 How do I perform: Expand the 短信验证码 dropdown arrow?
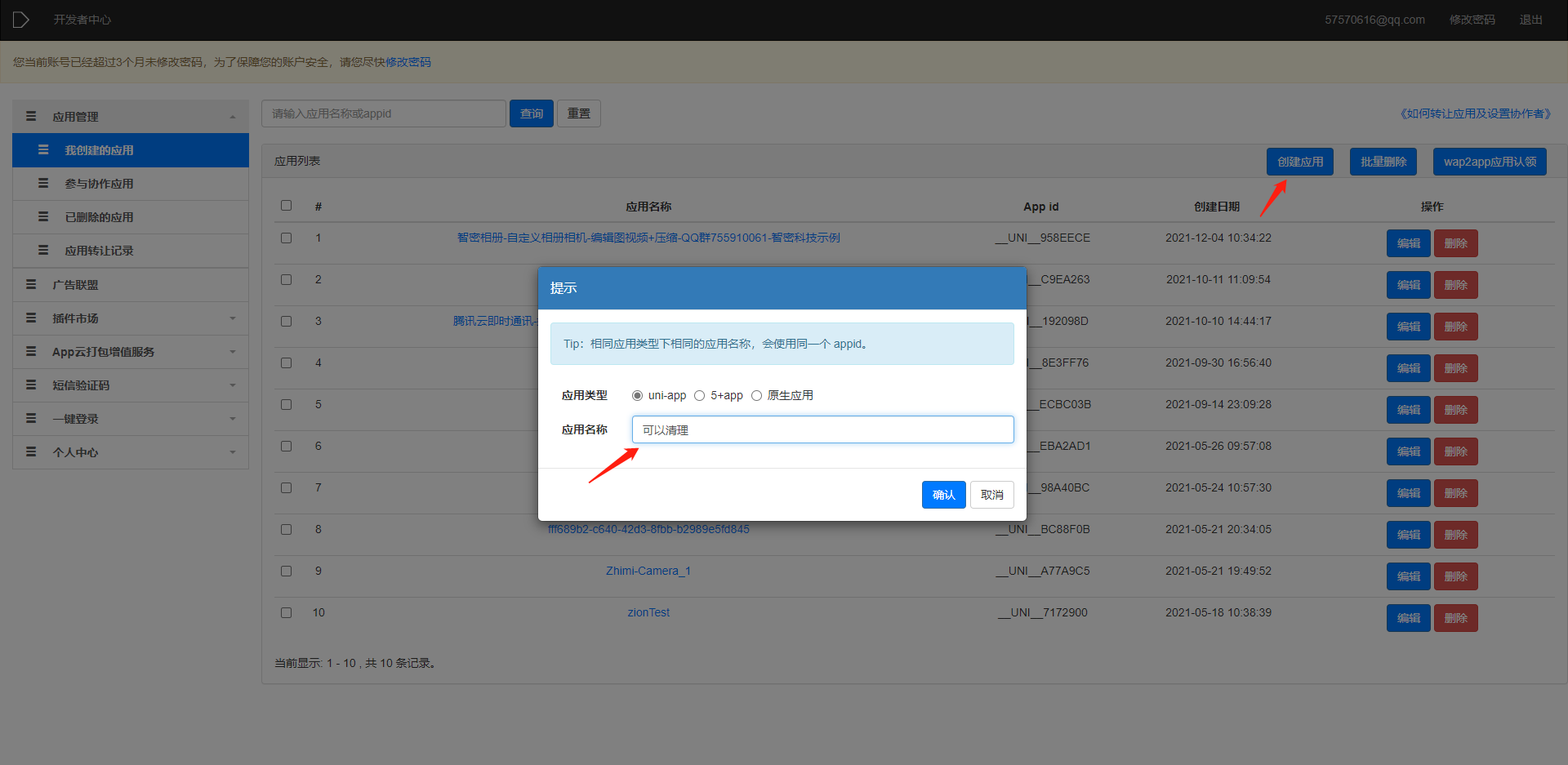tap(233, 385)
